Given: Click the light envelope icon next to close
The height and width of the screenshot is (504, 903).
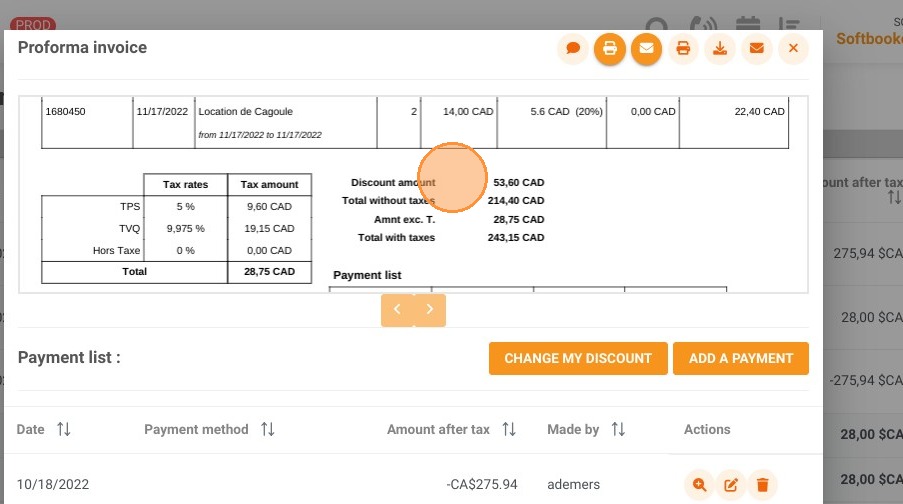Looking at the screenshot, I should pos(757,48).
